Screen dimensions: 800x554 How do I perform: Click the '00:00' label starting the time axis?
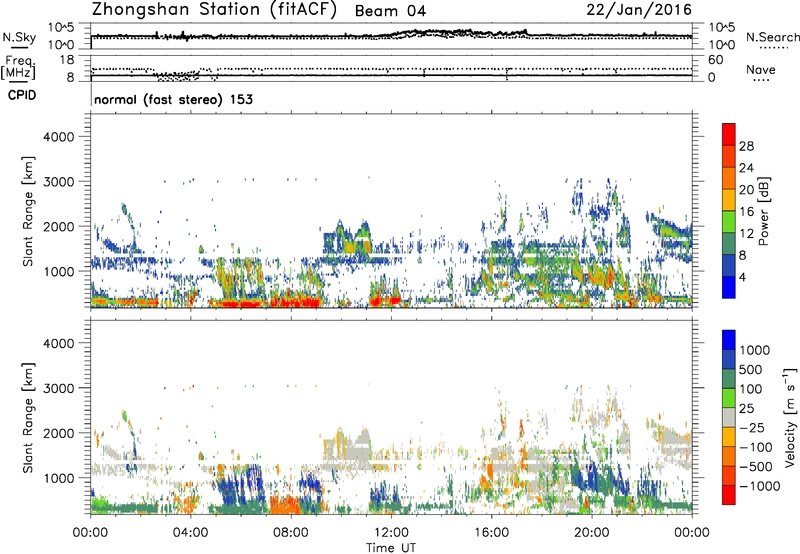(90, 533)
